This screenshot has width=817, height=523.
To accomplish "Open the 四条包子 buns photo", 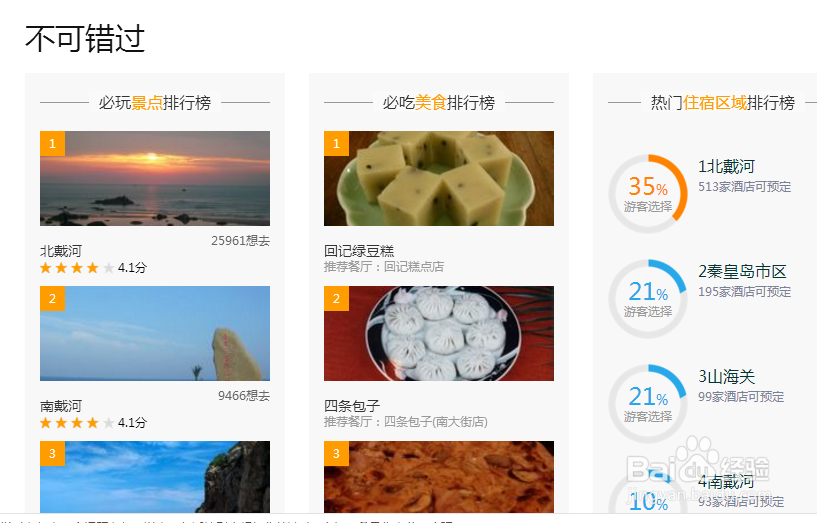I will pos(439,333).
